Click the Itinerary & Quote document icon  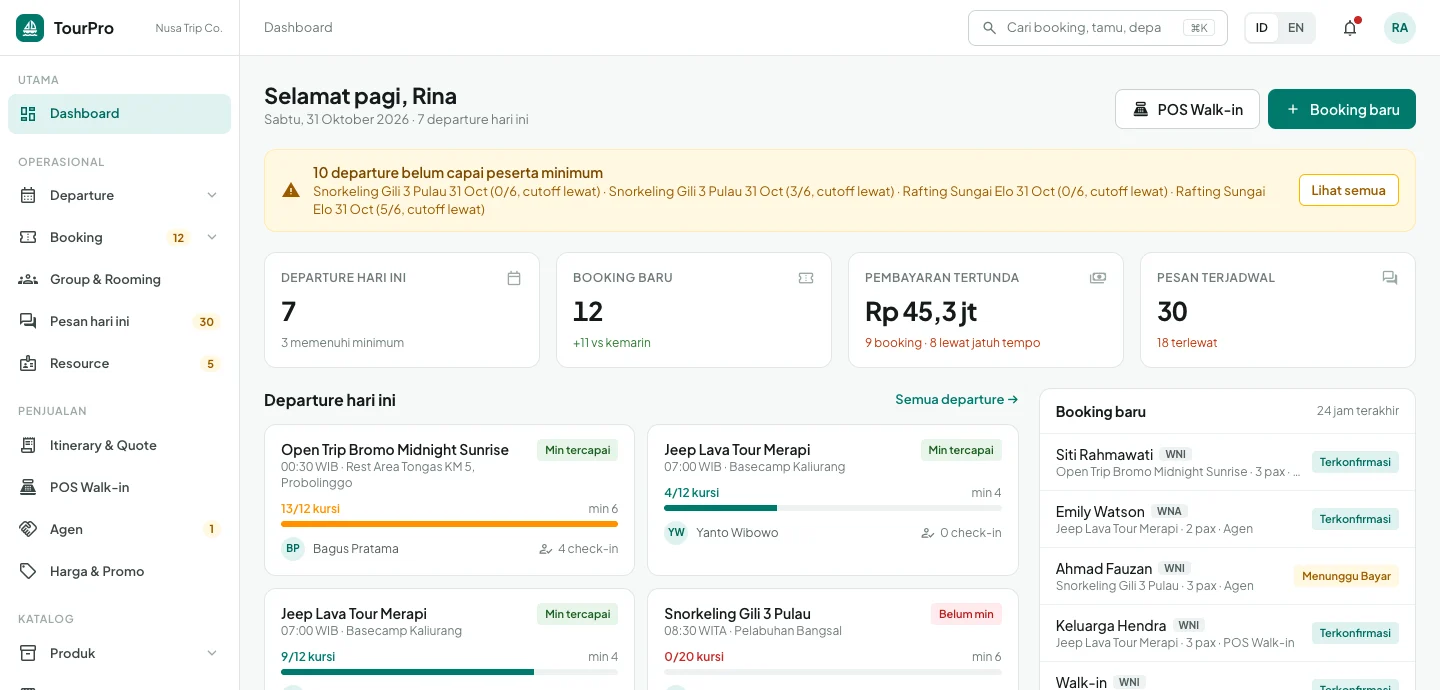click(x=28, y=445)
